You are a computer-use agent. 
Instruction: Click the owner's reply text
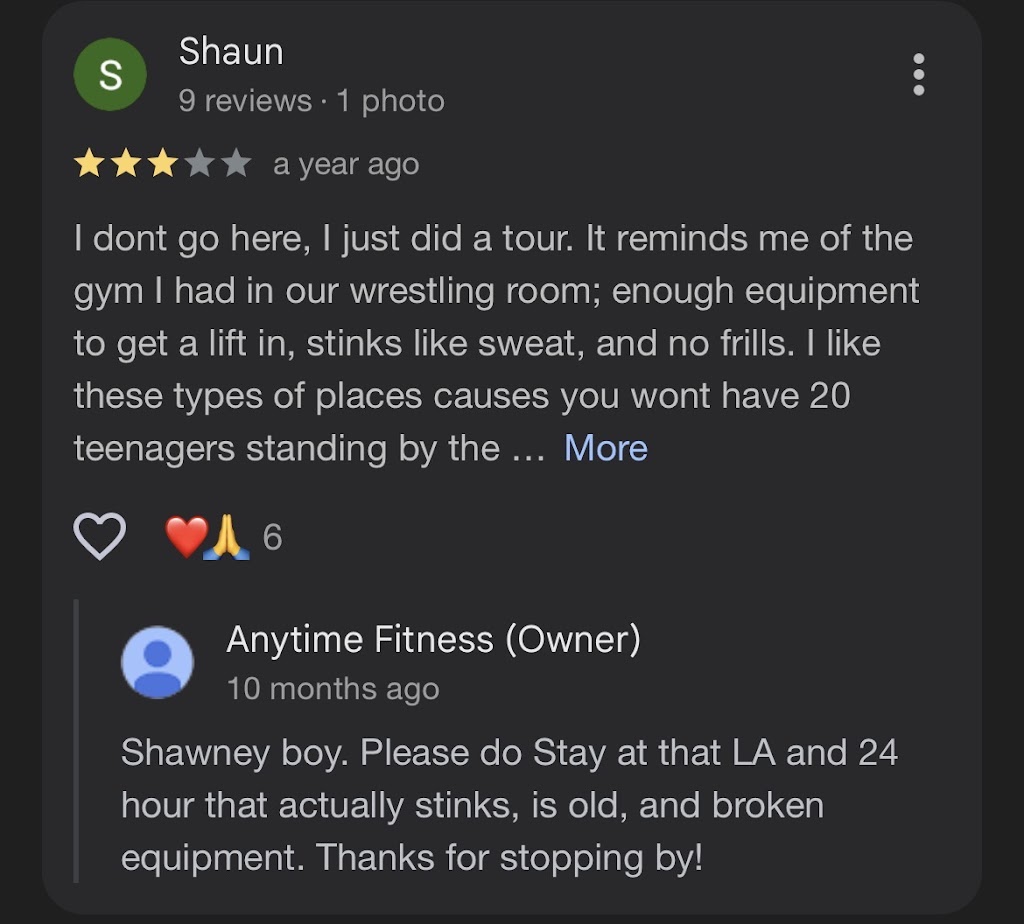[508, 805]
